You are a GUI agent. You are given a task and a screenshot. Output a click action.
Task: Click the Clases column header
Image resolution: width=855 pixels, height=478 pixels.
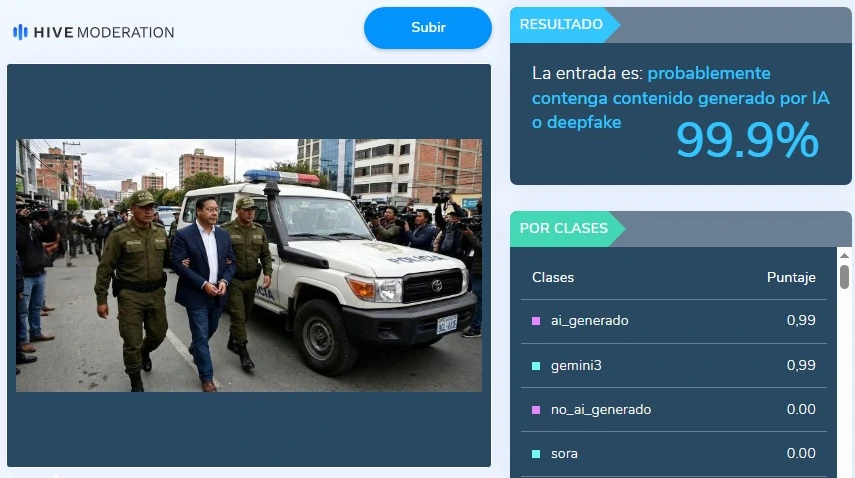553,277
